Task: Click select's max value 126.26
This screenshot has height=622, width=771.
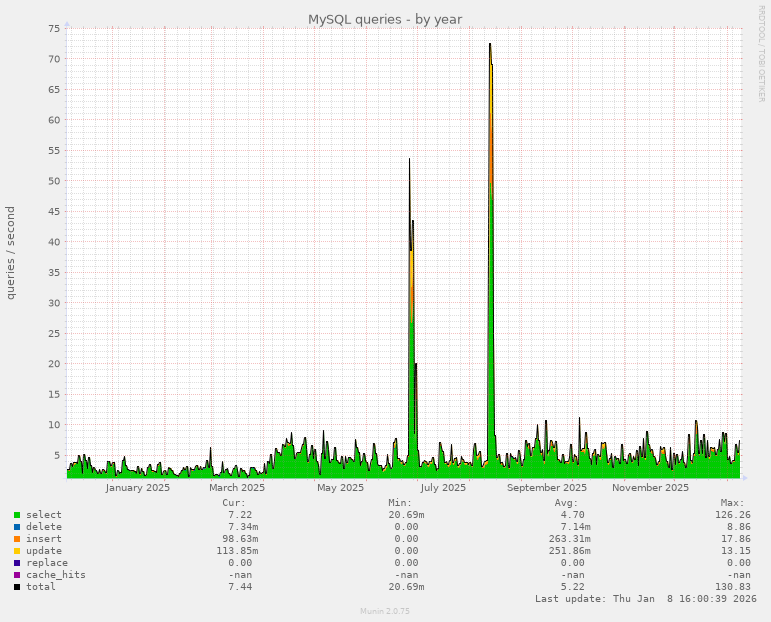Action: pos(733,515)
